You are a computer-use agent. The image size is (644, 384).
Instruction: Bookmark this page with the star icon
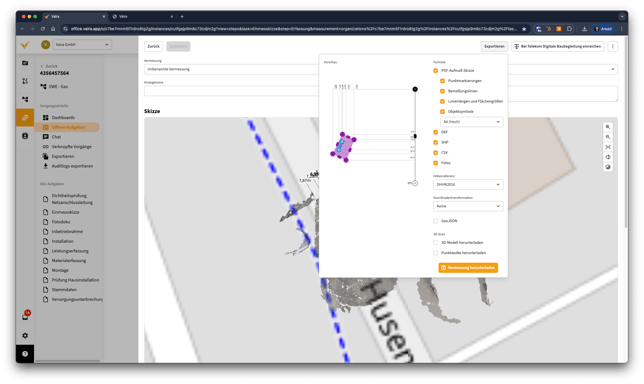(x=524, y=29)
